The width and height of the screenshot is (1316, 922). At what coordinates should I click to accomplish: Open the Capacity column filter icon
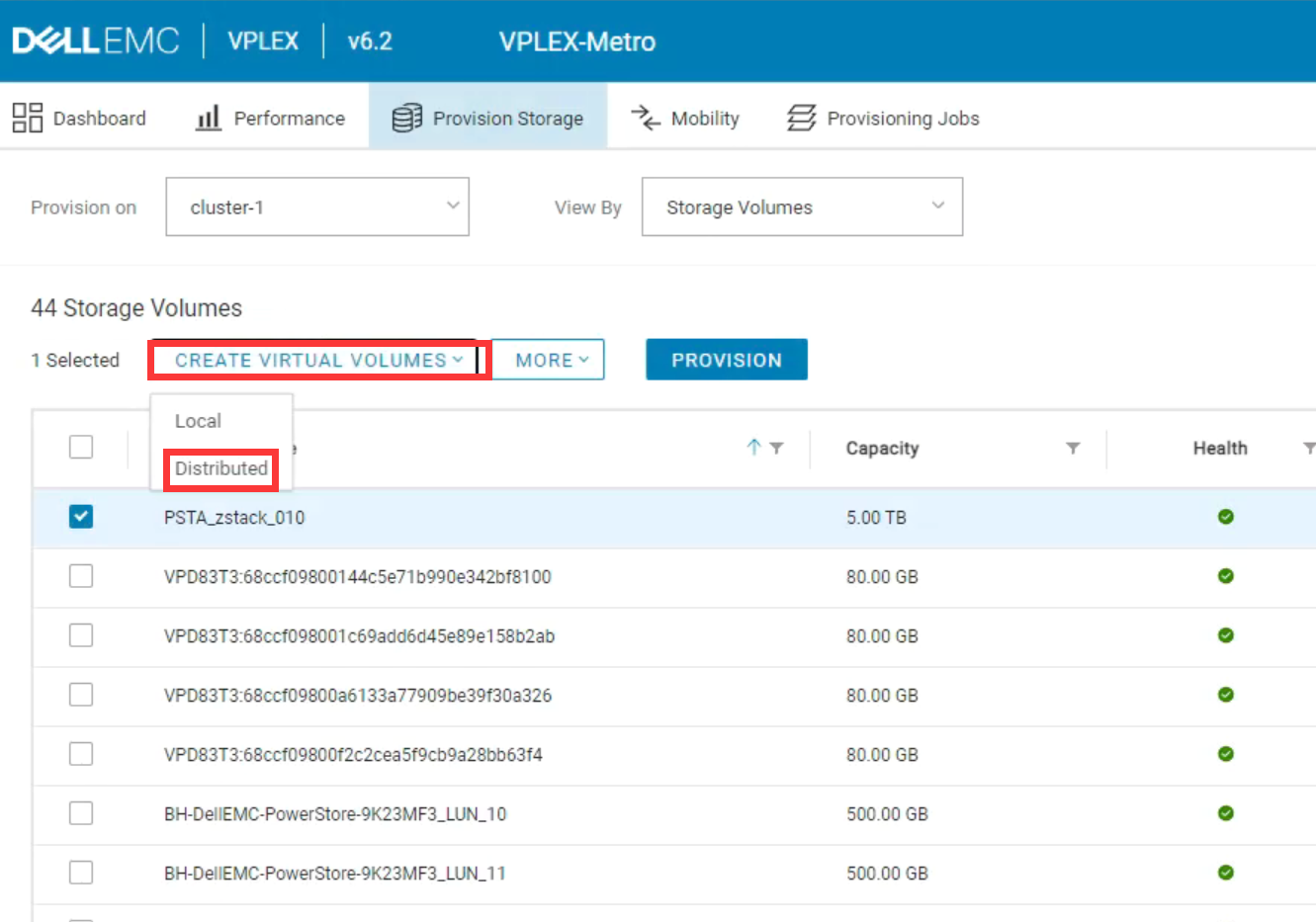[x=1073, y=448]
